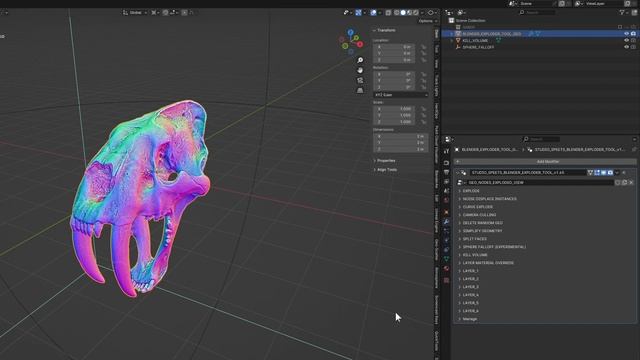Click the Properties editor search field
The width and height of the screenshot is (640, 360).
tap(541, 139)
